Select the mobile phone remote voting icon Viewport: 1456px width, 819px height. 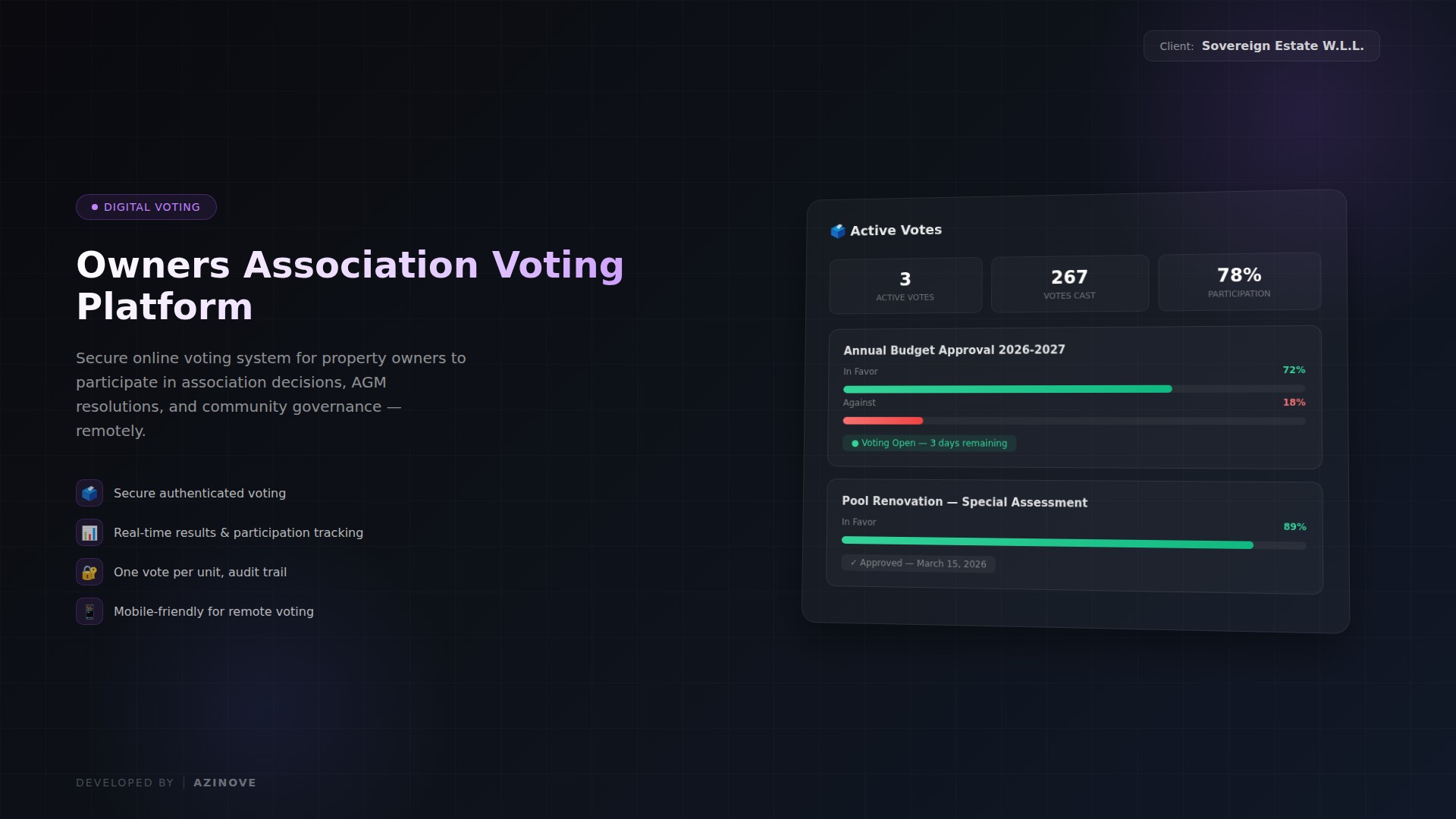(x=89, y=611)
